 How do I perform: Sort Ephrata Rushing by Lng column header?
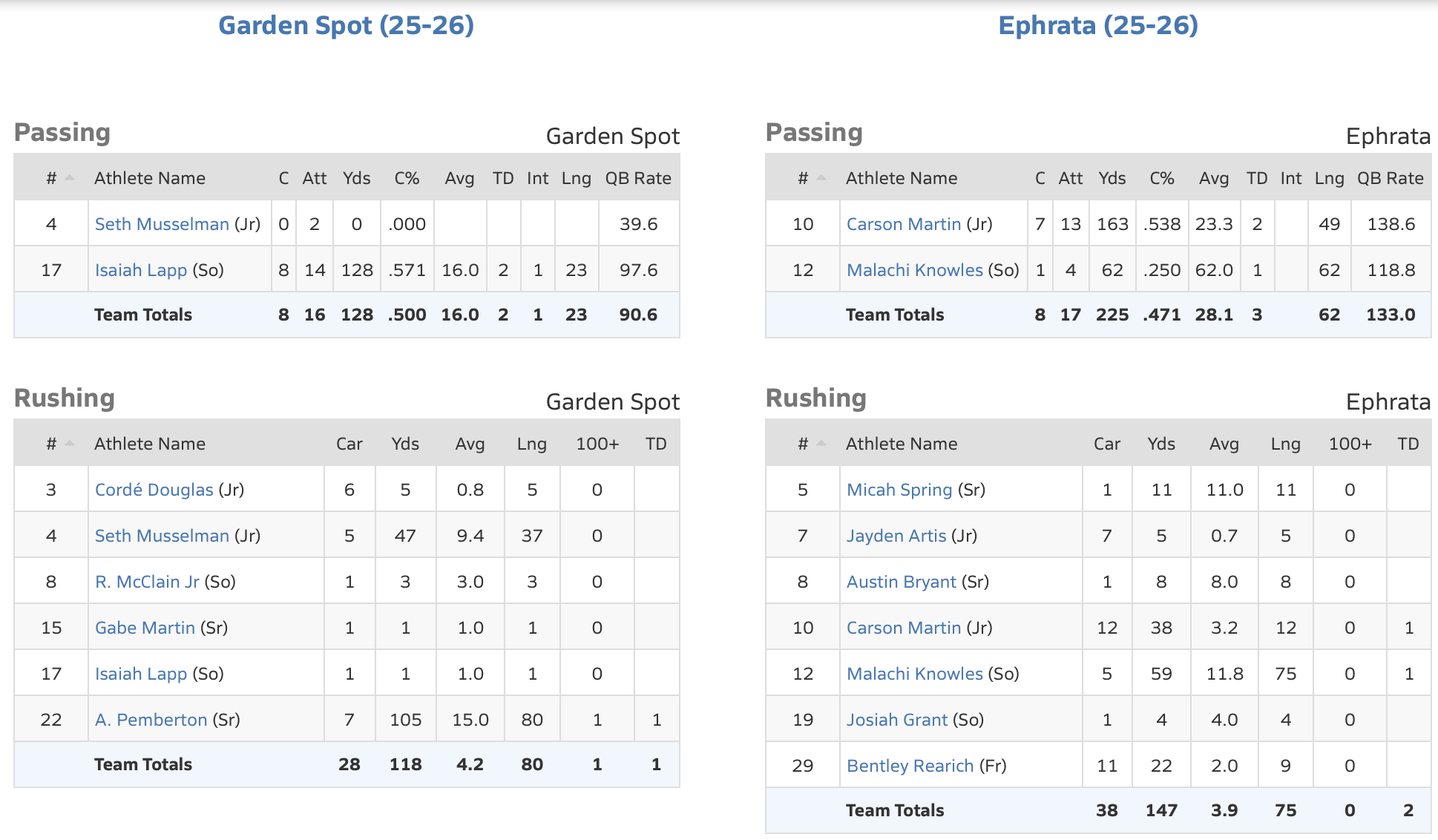[x=1285, y=444]
